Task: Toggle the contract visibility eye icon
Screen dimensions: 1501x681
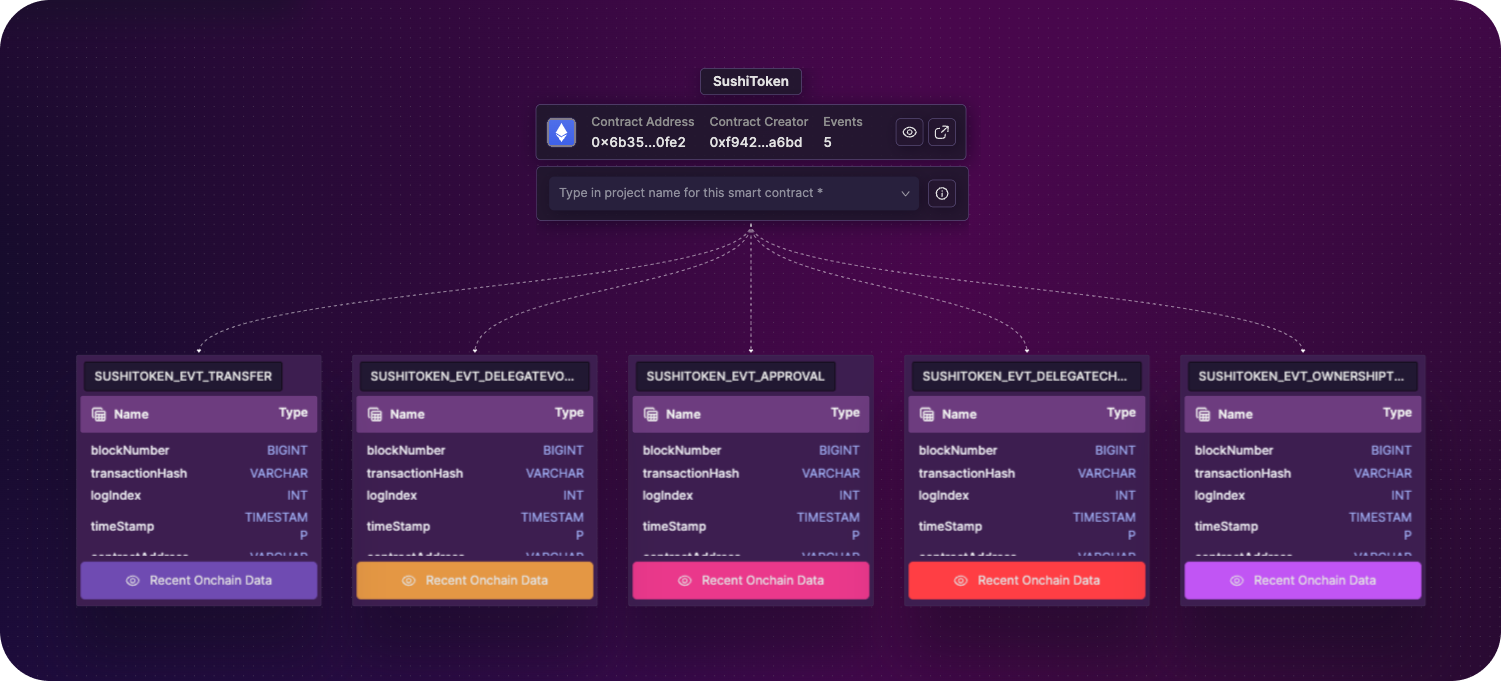Action: [x=909, y=132]
